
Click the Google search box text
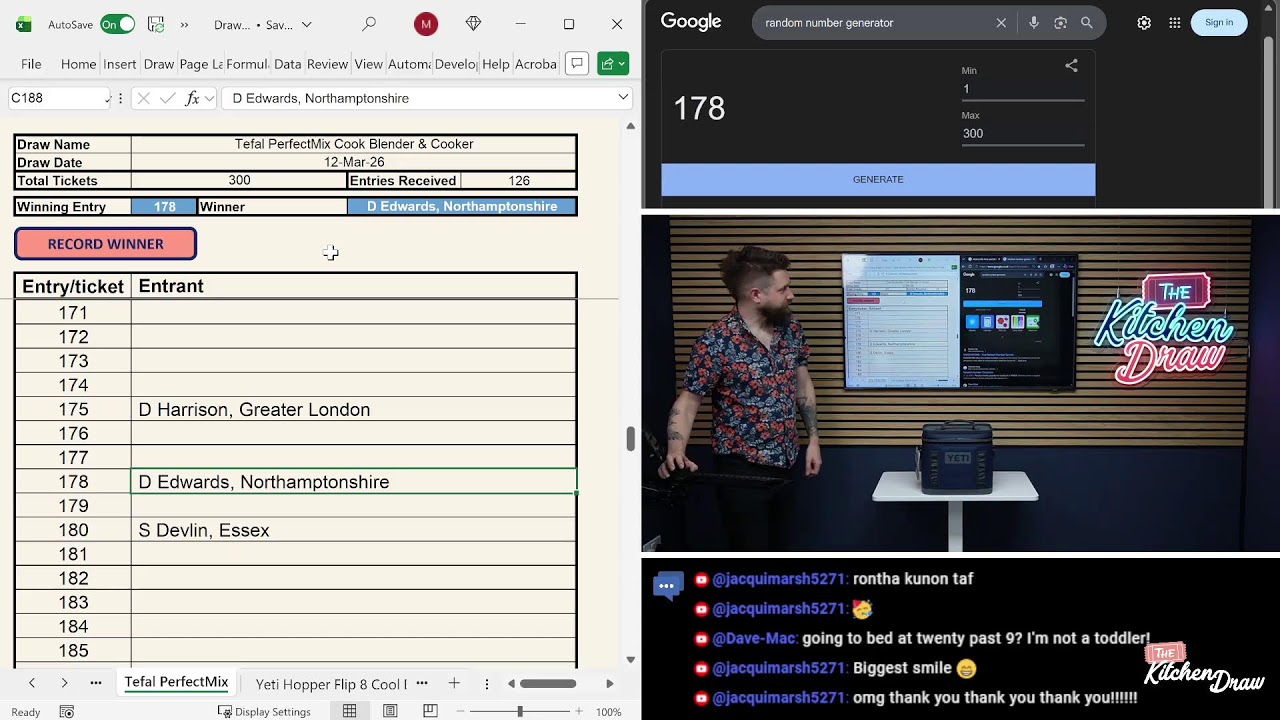pos(829,23)
